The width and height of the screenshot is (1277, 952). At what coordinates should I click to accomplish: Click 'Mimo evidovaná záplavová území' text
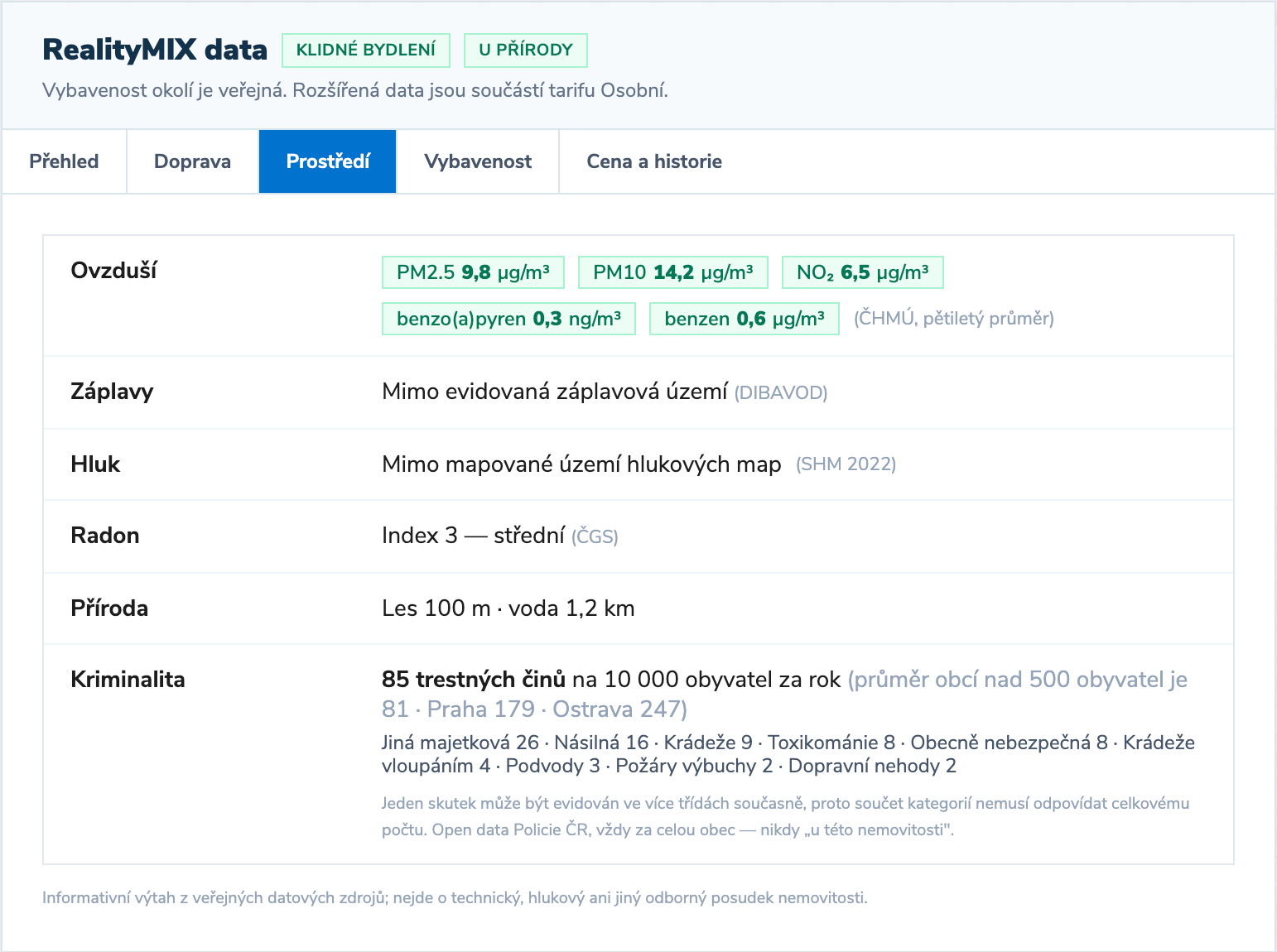[x=555, y=392]
